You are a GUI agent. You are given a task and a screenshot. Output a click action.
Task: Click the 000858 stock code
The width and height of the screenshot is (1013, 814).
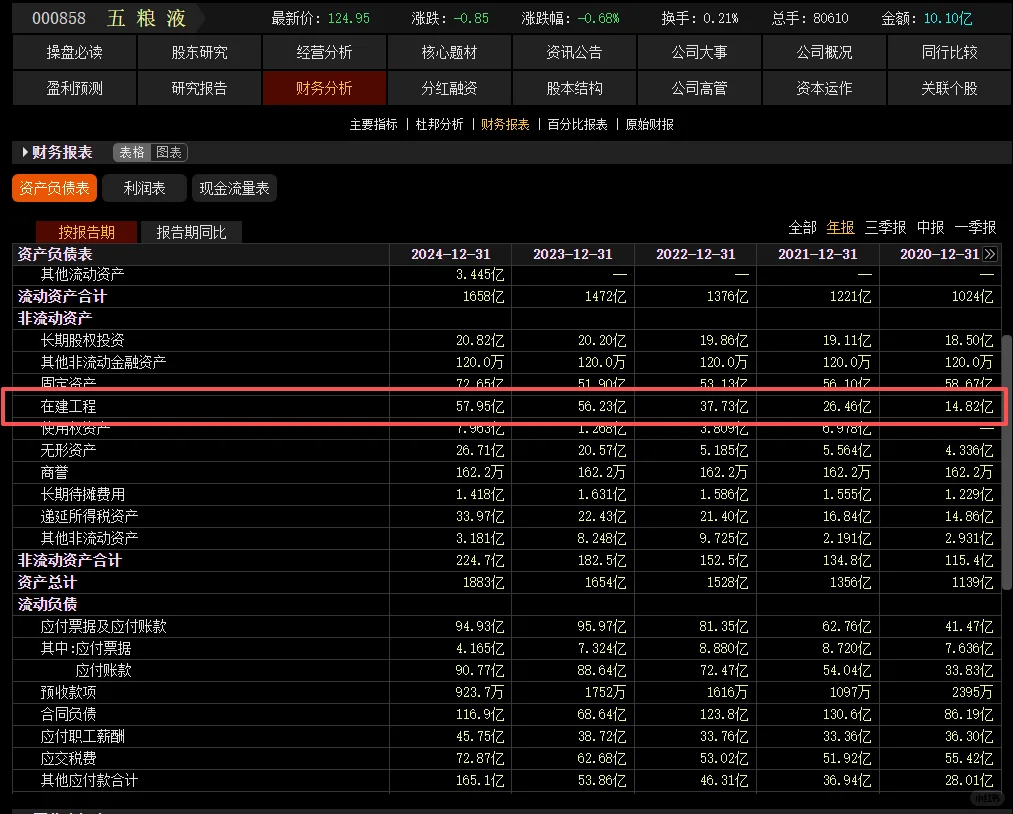(59, 18)
